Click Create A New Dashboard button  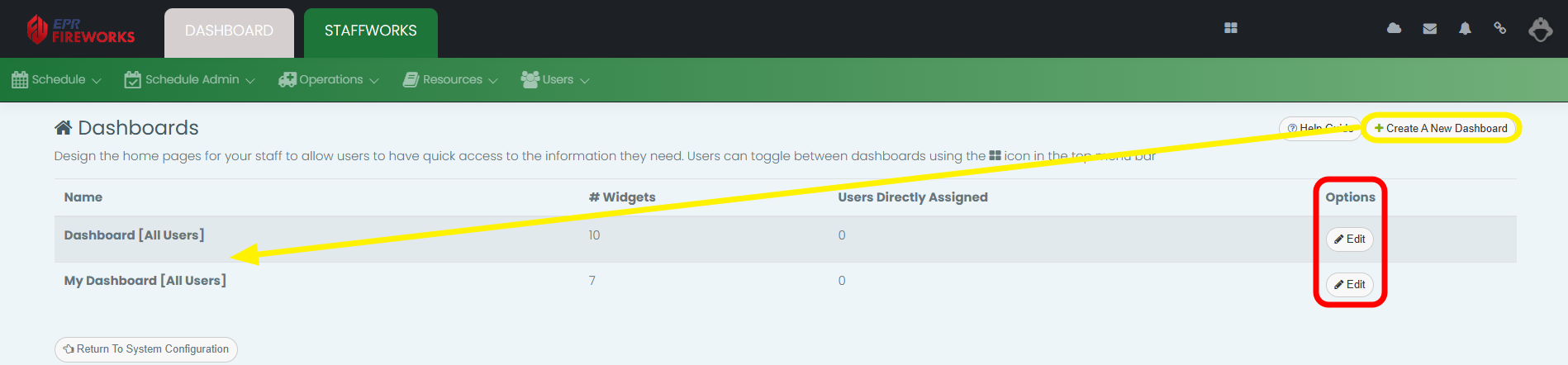[x=1441, y=128]
